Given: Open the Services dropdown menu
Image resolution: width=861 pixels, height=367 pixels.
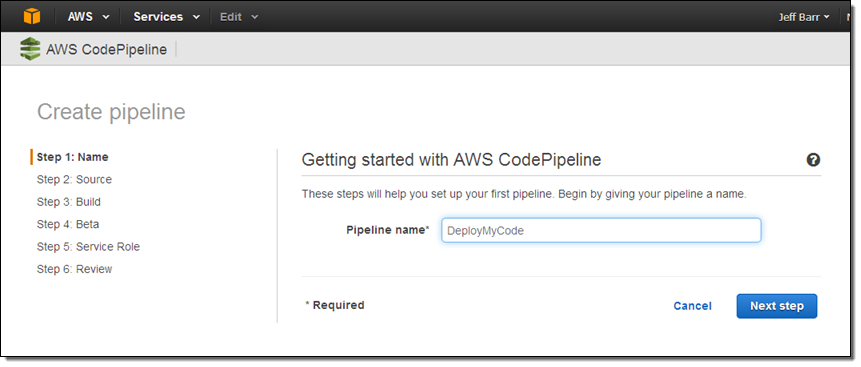Looking at the screenshot, I should [167, 16].
